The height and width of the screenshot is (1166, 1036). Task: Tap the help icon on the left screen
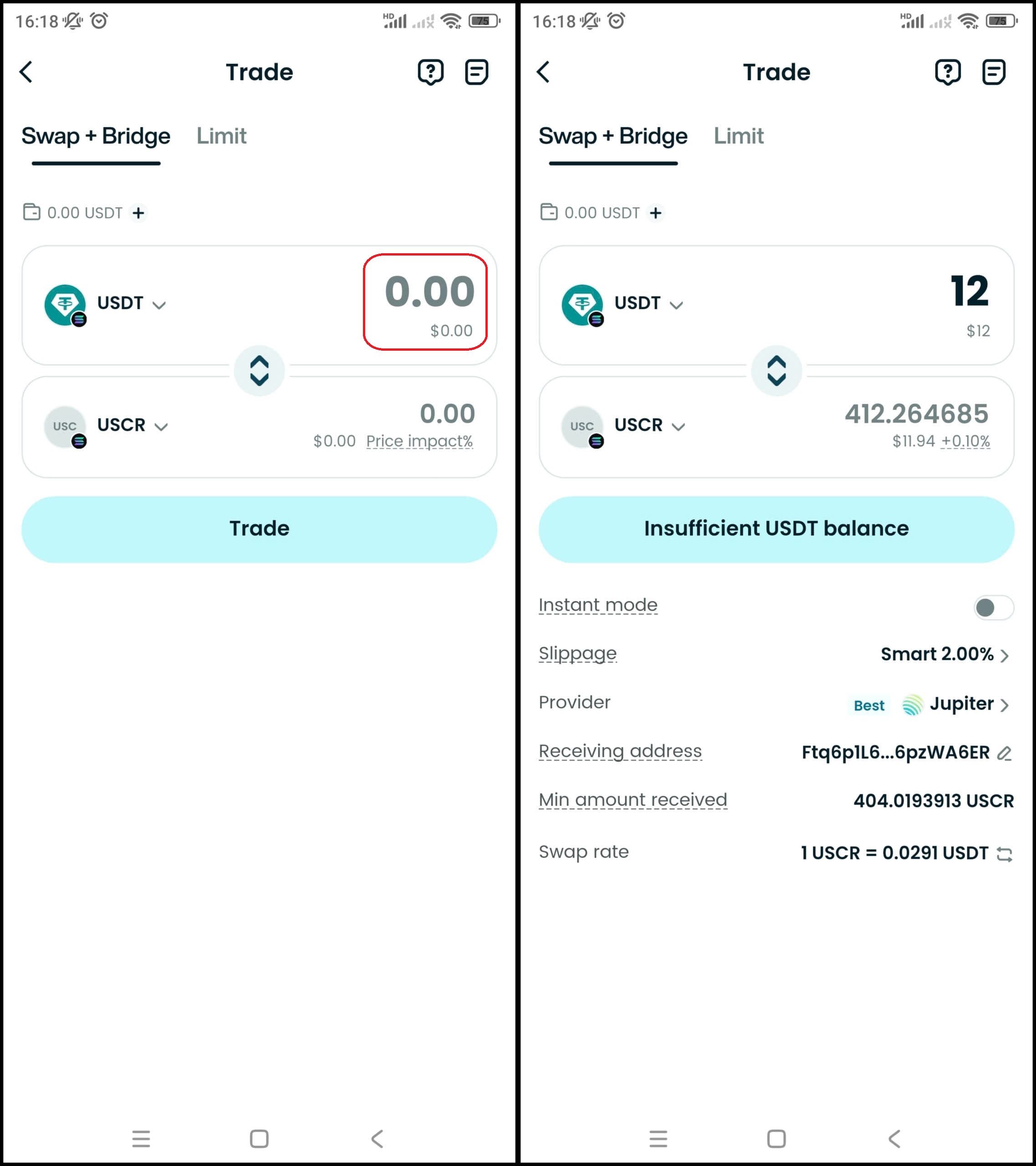click(x=431, y=72)
